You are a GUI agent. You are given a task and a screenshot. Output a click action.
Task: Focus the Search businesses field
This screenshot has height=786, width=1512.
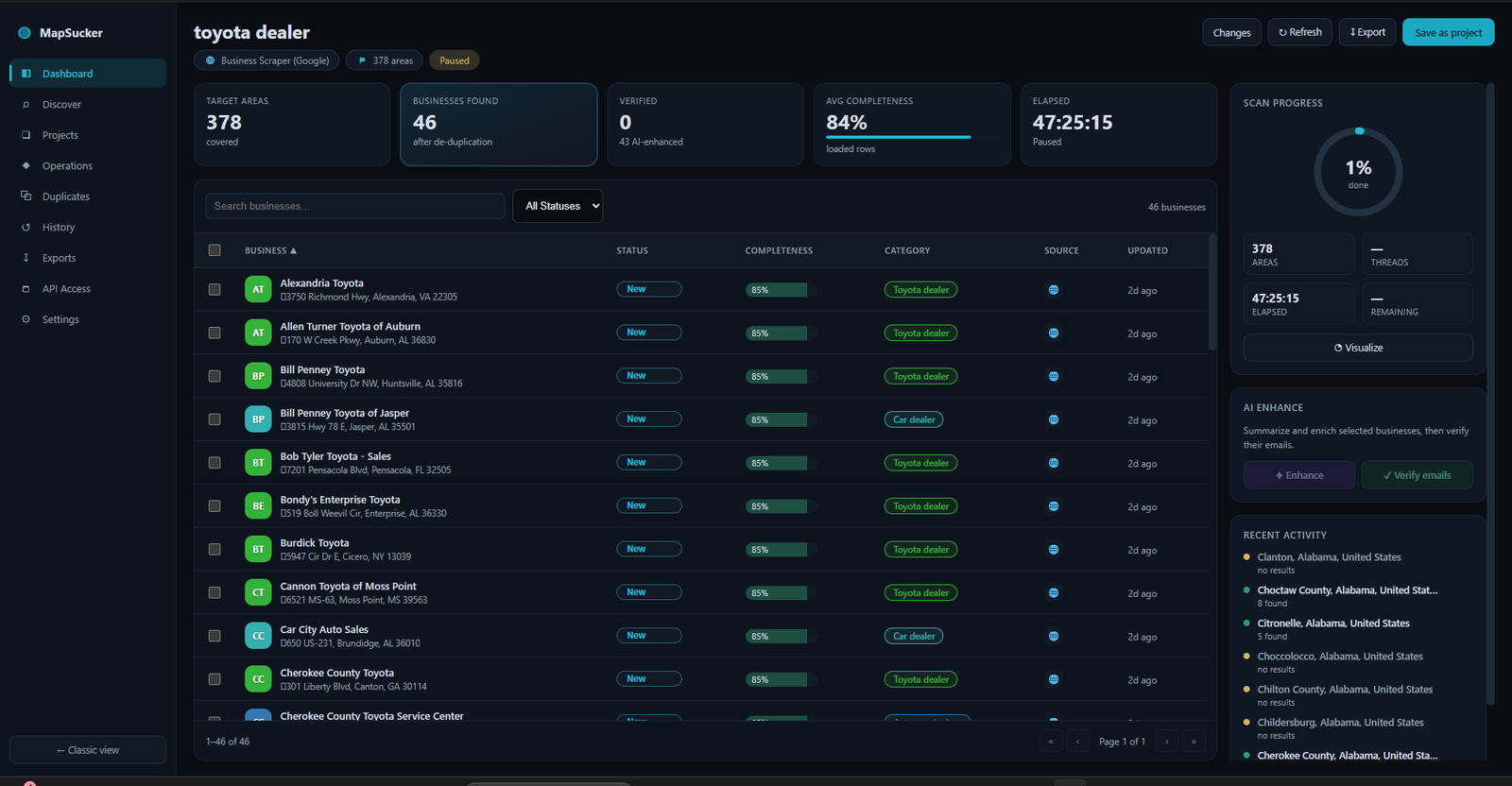pyautogui.click(x=354, y=206)
